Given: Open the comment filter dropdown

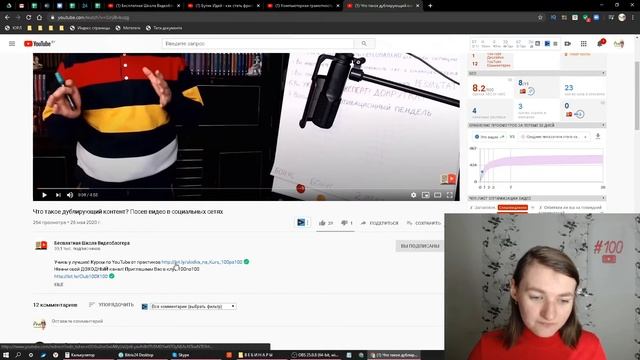Looking at the screenshot, I should pyautogui.click(x=193, y=306).
